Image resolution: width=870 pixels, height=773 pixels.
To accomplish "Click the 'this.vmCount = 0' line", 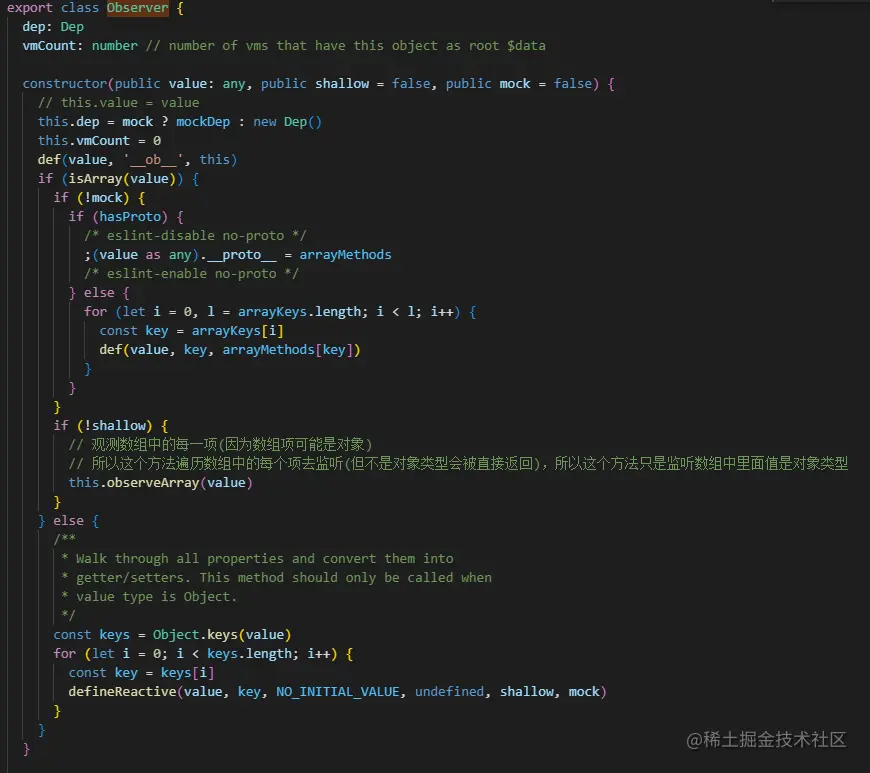I will point(99,140).
